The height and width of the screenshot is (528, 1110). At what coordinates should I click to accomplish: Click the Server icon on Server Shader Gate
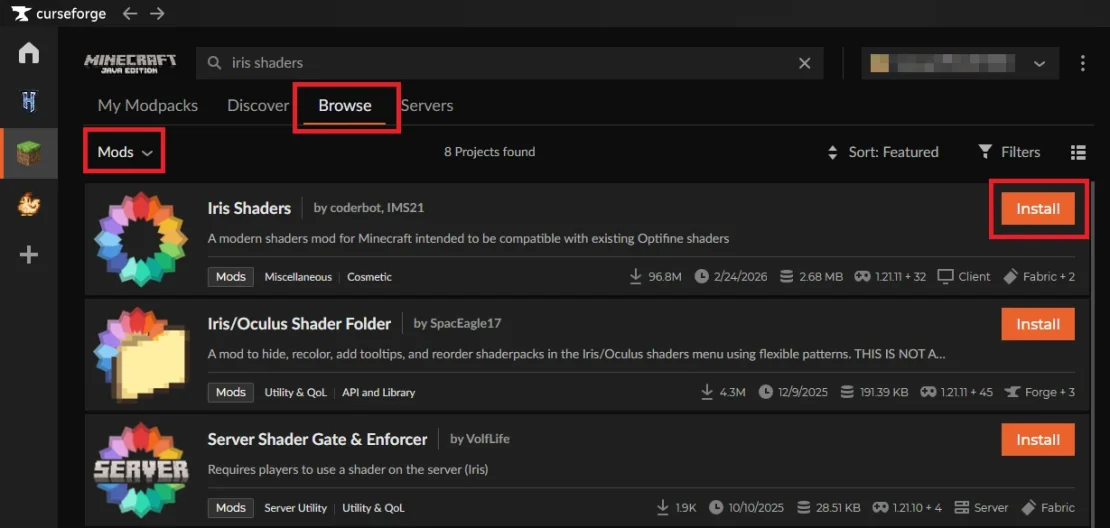[961, 507]
